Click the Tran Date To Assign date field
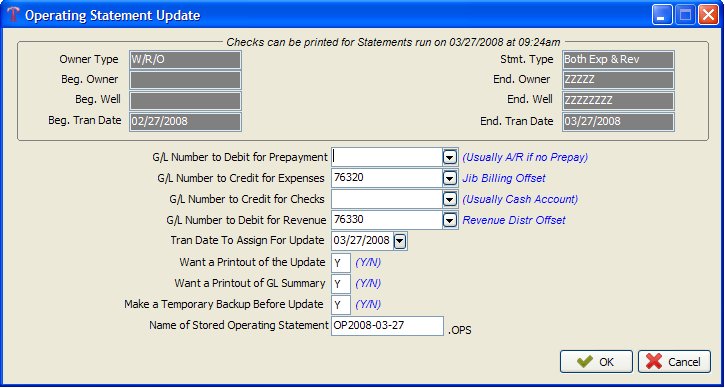The image size is (725, 388). (363, 241)
